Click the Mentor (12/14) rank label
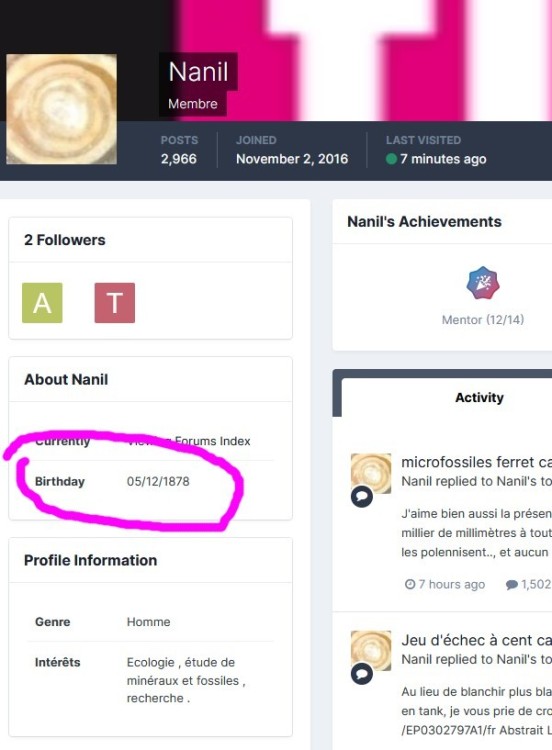The width and height of the screenshot is (552, 750). 483,320
